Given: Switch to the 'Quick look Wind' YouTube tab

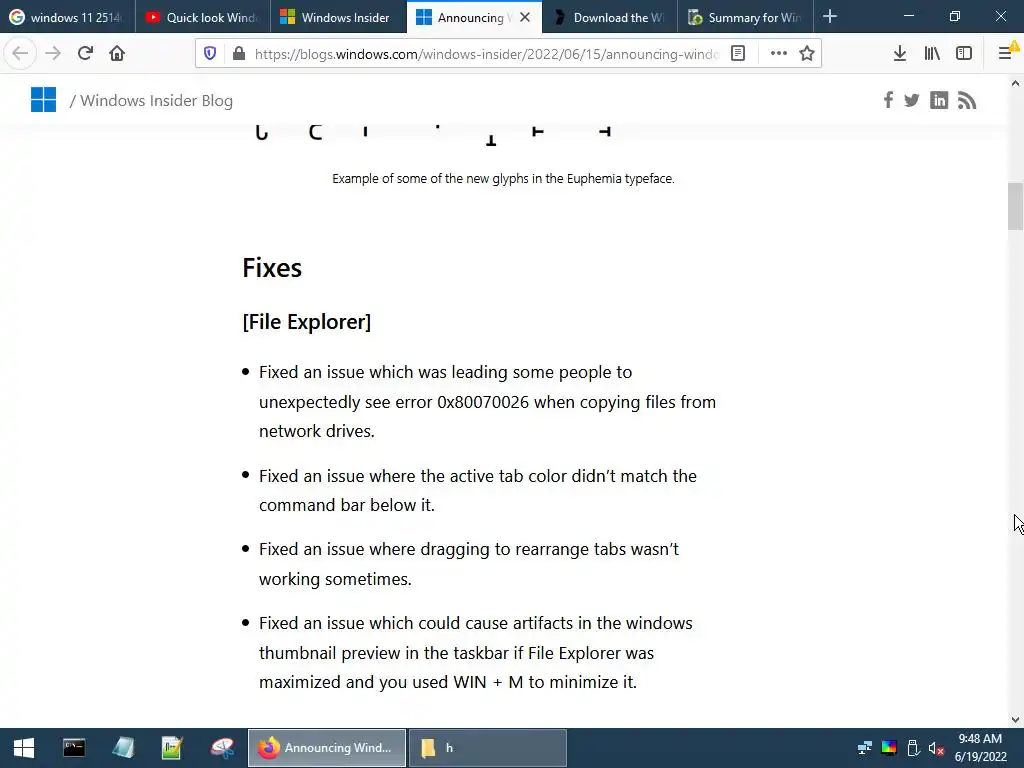Looking at the screenshot, I should 203,17.
